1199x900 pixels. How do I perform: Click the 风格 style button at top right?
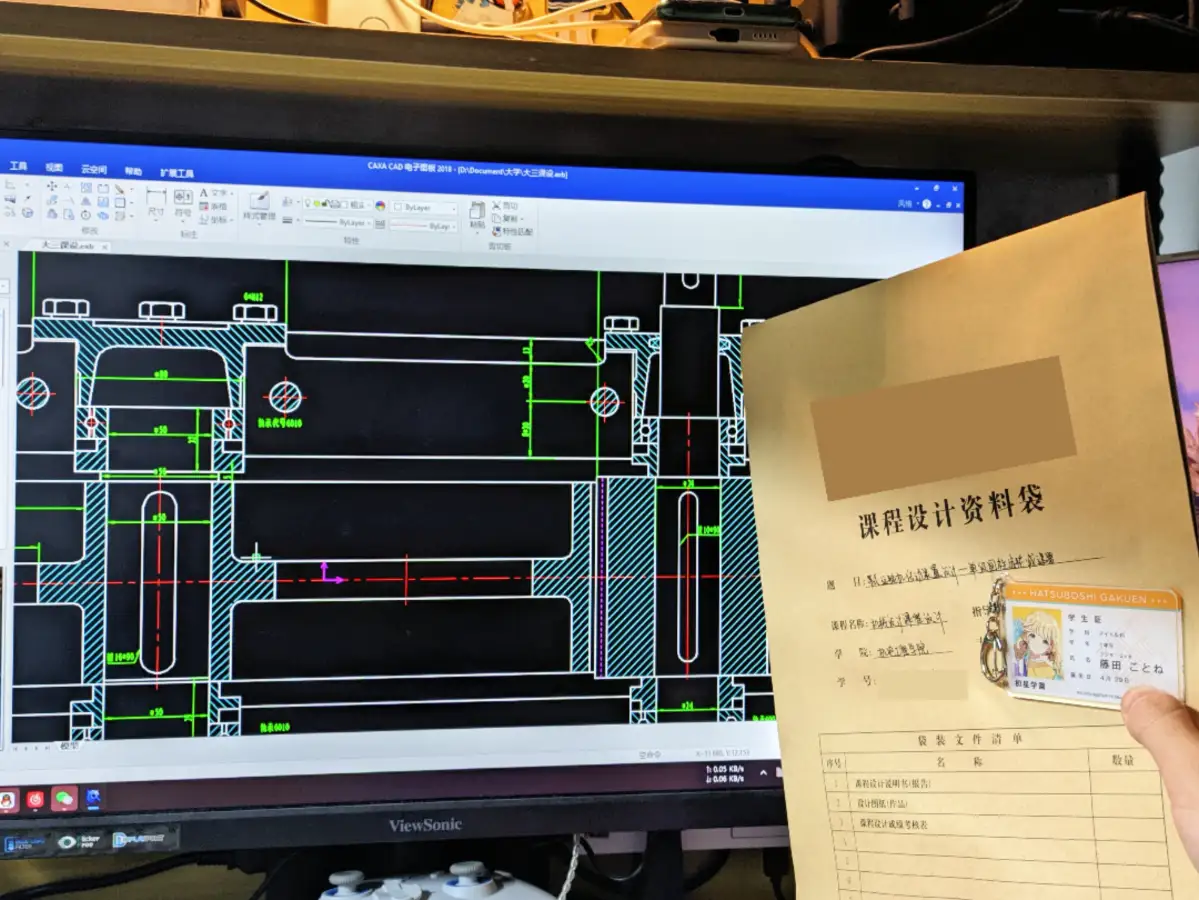(905, 203)
